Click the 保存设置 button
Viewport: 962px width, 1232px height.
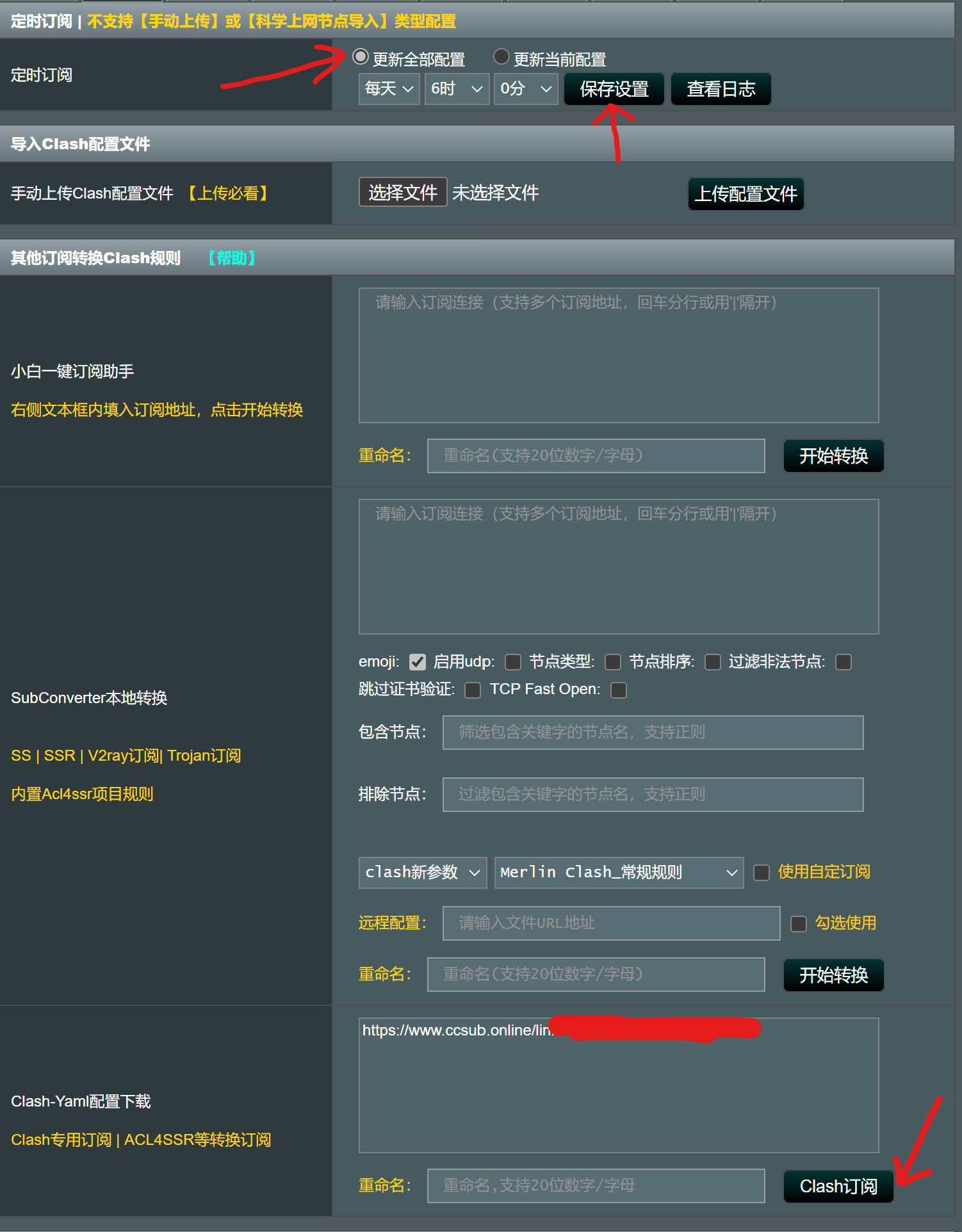(x=614, y=89)
